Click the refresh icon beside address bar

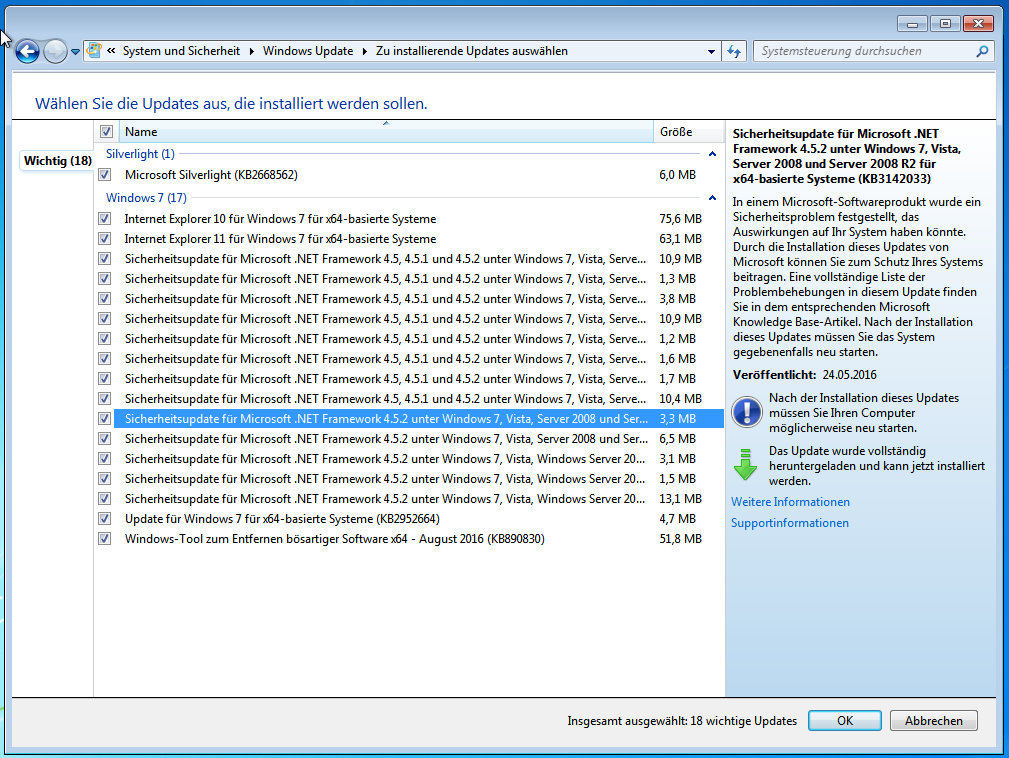click(735, 51)
